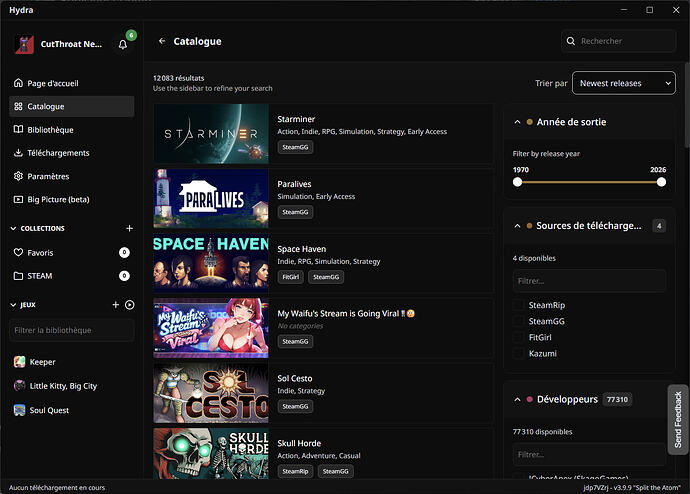The image size is (690, 494).
Task: Collapse the Année de sortie section
Action: pos(518,122)
